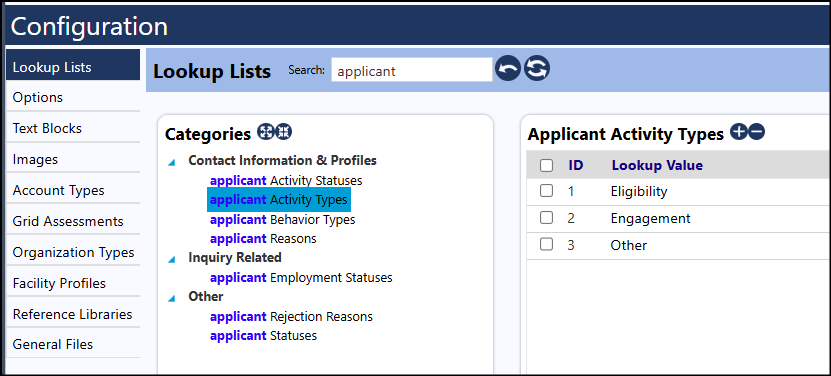Click the undo search arrow icon
Viewport: 831px width, 376px height.
click(508, 69)
